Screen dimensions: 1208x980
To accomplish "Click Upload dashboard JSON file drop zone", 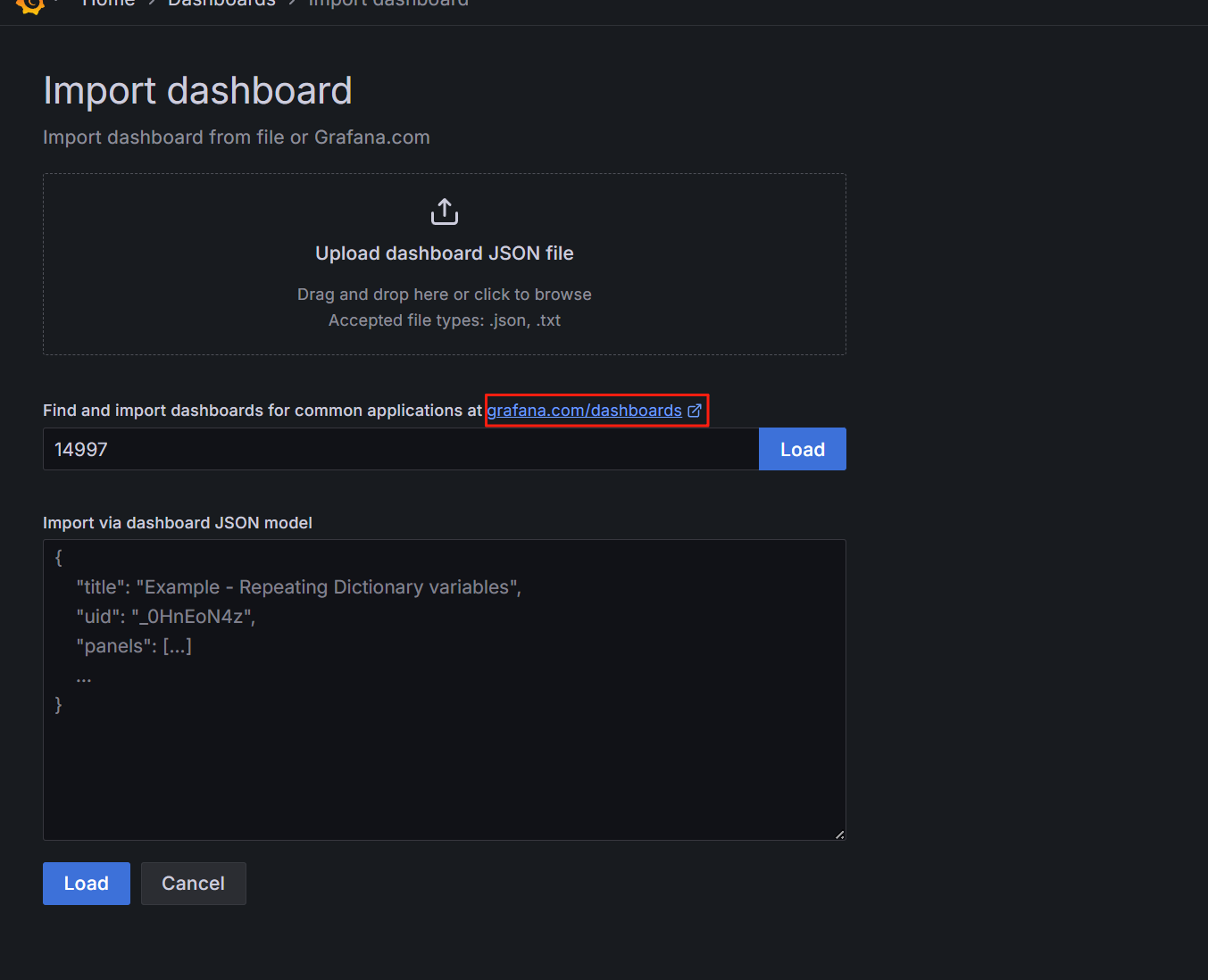I will [x=445, y=264].
